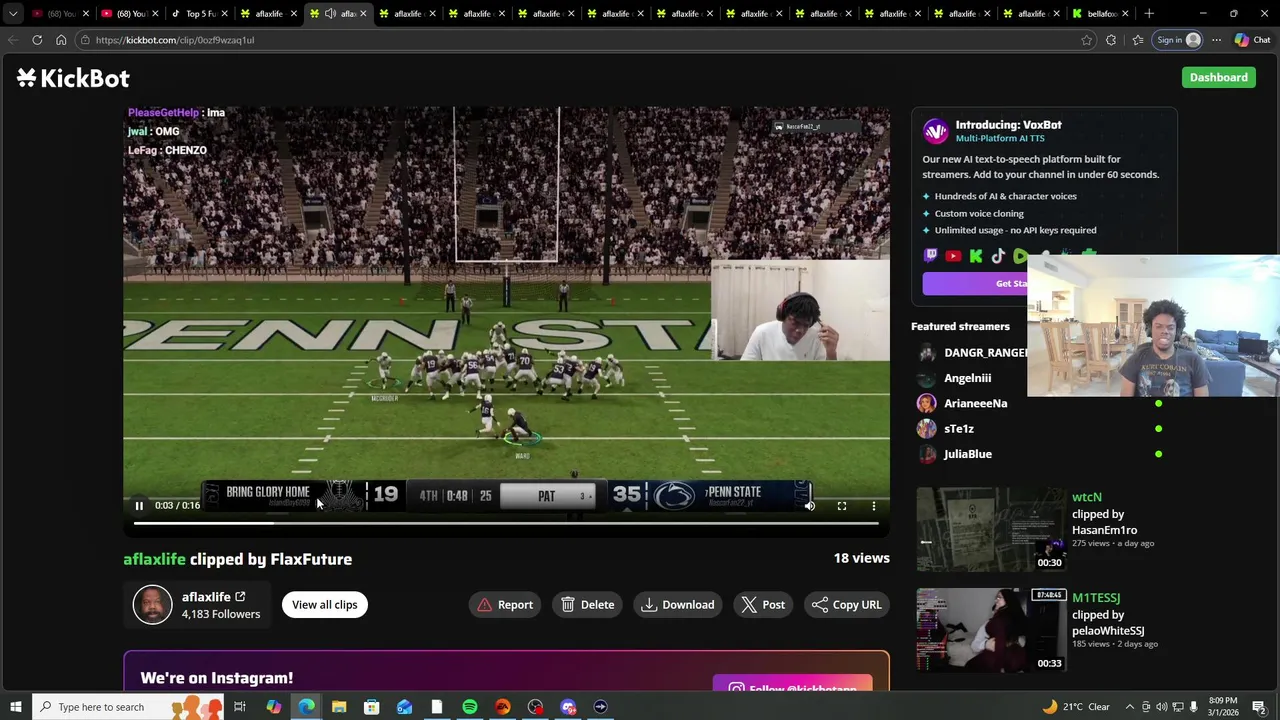Open the M1TESSJ clip thumbnail

click(991, 630)
